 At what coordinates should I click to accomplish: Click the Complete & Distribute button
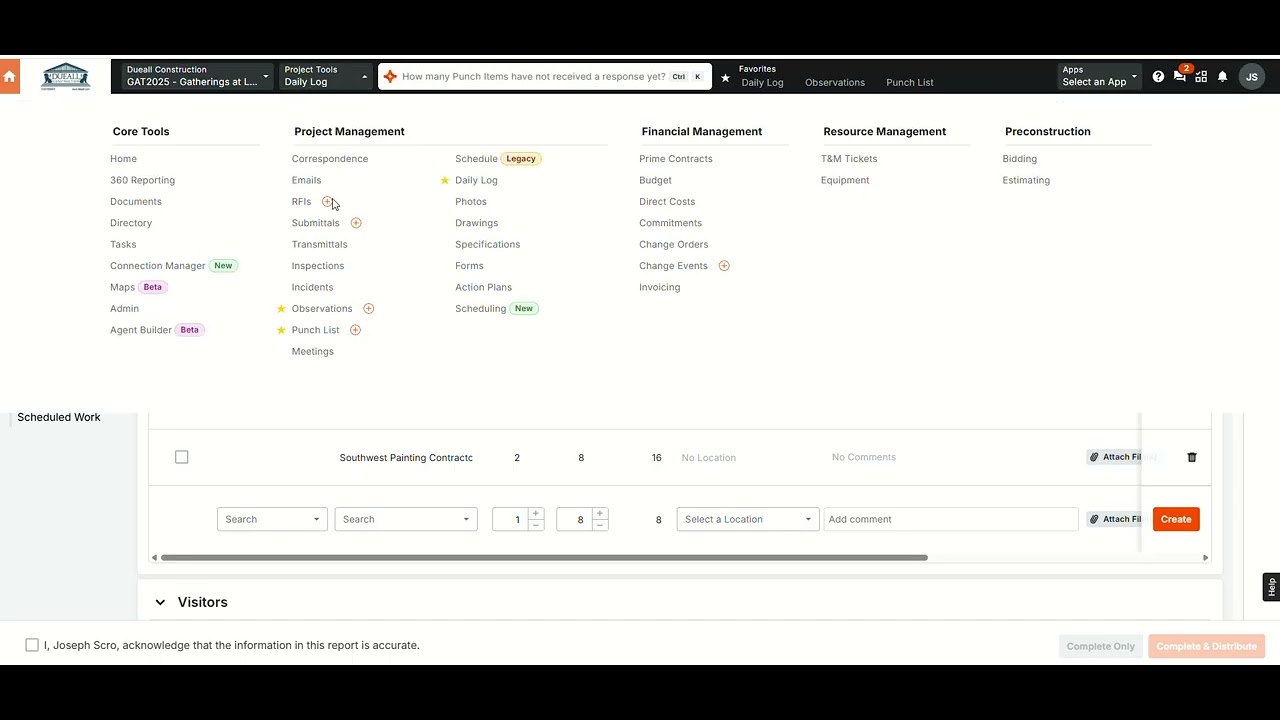[x=1206, y=646]
